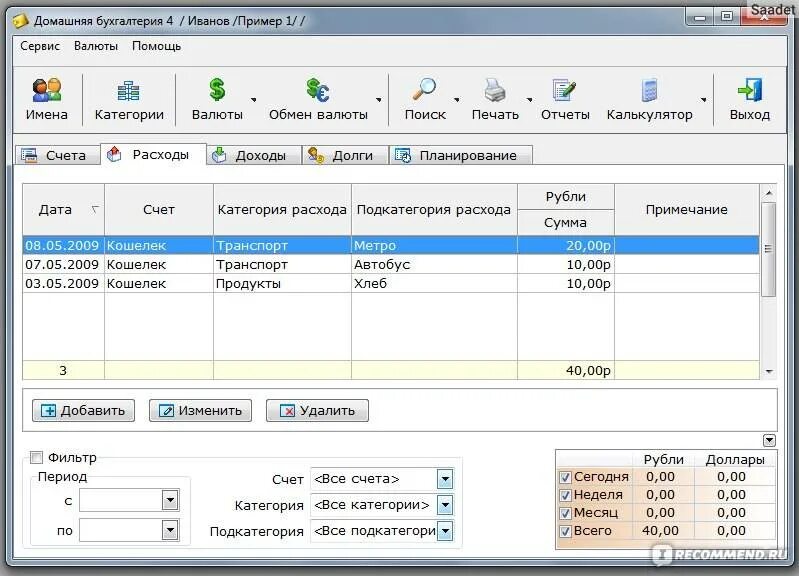
Task: Enable the Фильтр checkbox
Action: point(36,457)
